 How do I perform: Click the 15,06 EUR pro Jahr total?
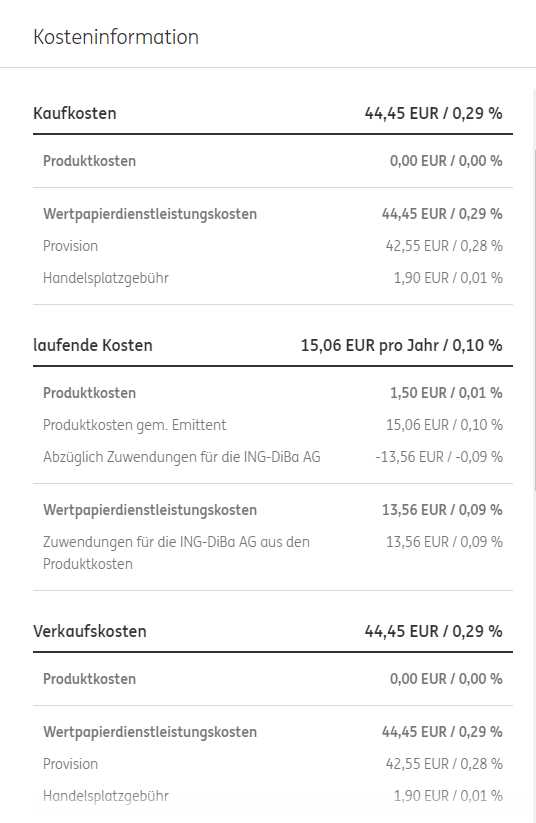click(x=401, y=345)
